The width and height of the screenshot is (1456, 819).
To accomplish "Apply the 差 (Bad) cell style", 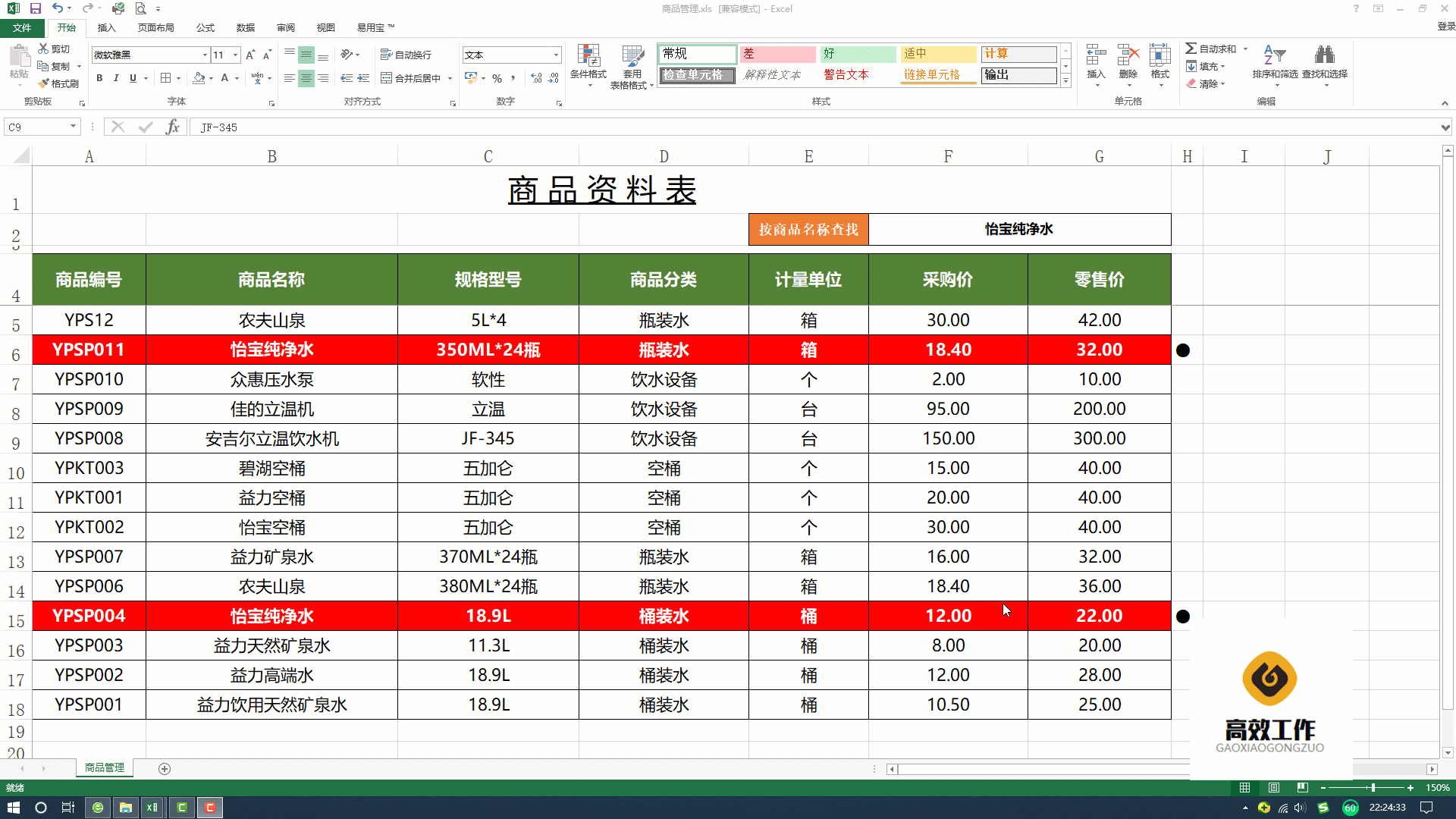I will (x=777, y=54).
